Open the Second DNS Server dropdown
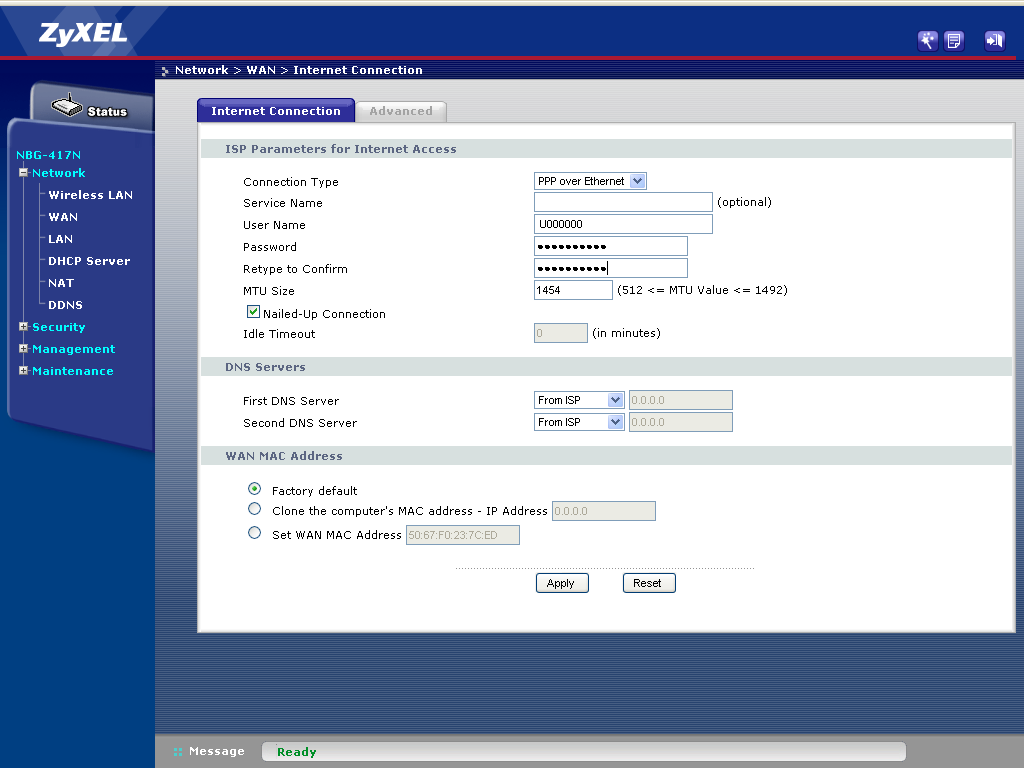The image size is (1024, 768). pos(579,422)
